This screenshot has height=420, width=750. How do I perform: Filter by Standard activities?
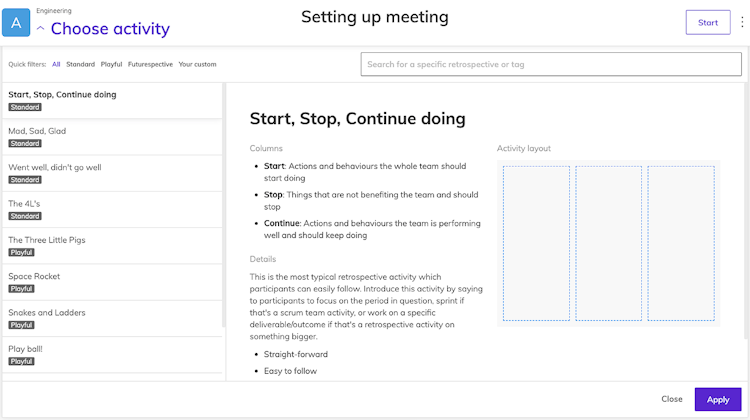coord(81,65)
